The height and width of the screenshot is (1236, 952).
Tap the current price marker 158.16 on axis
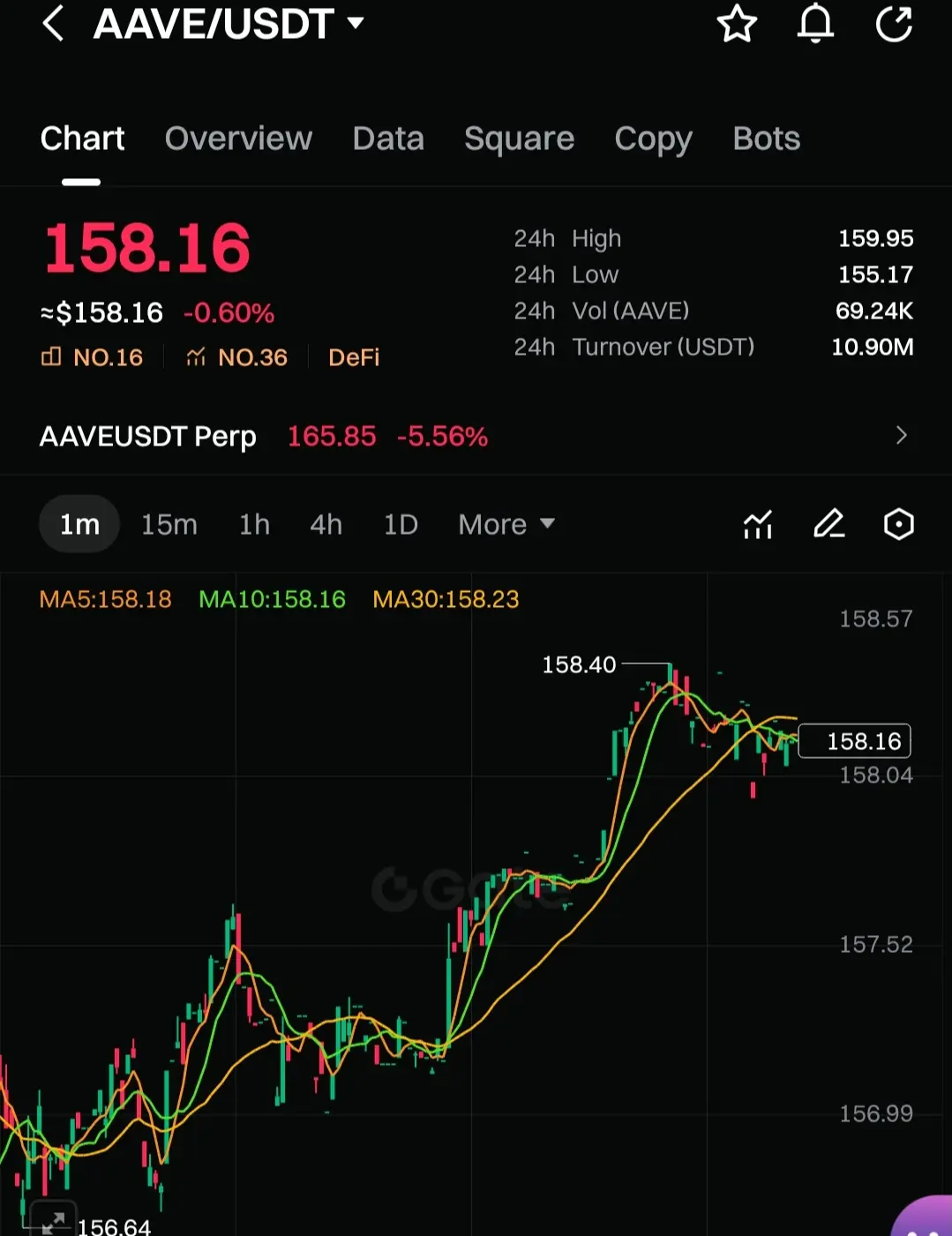pos(854,741)
